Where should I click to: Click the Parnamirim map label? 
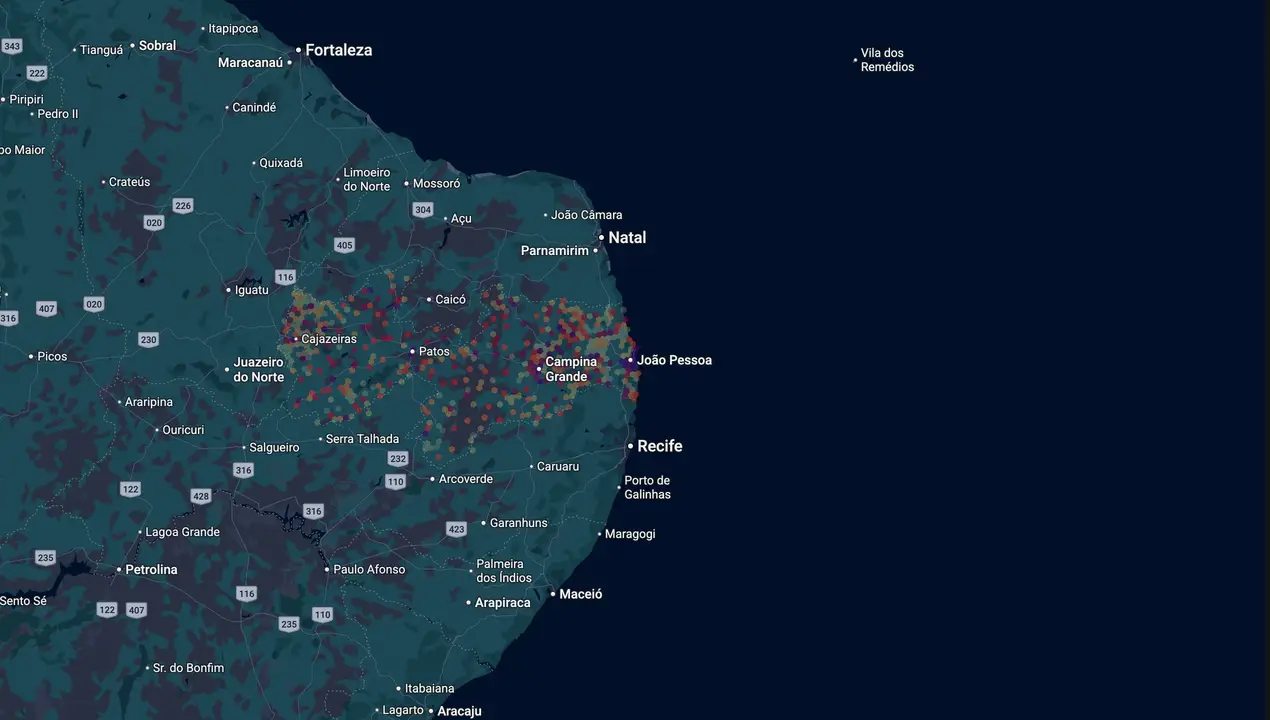(x=555, y=251)
